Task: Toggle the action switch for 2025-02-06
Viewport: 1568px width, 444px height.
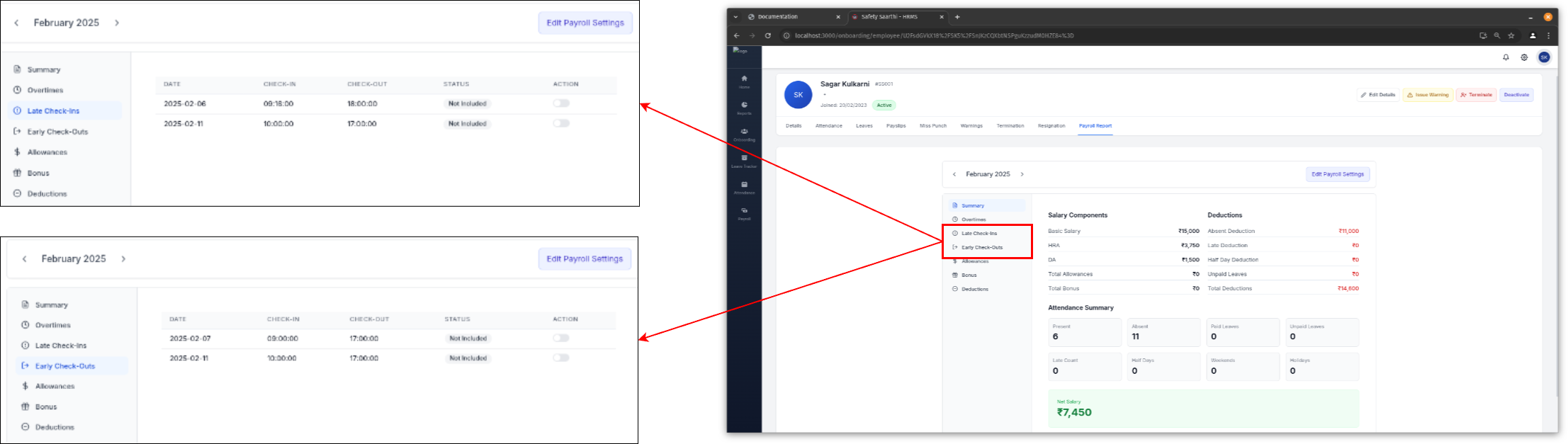Action: click(561, 103)
